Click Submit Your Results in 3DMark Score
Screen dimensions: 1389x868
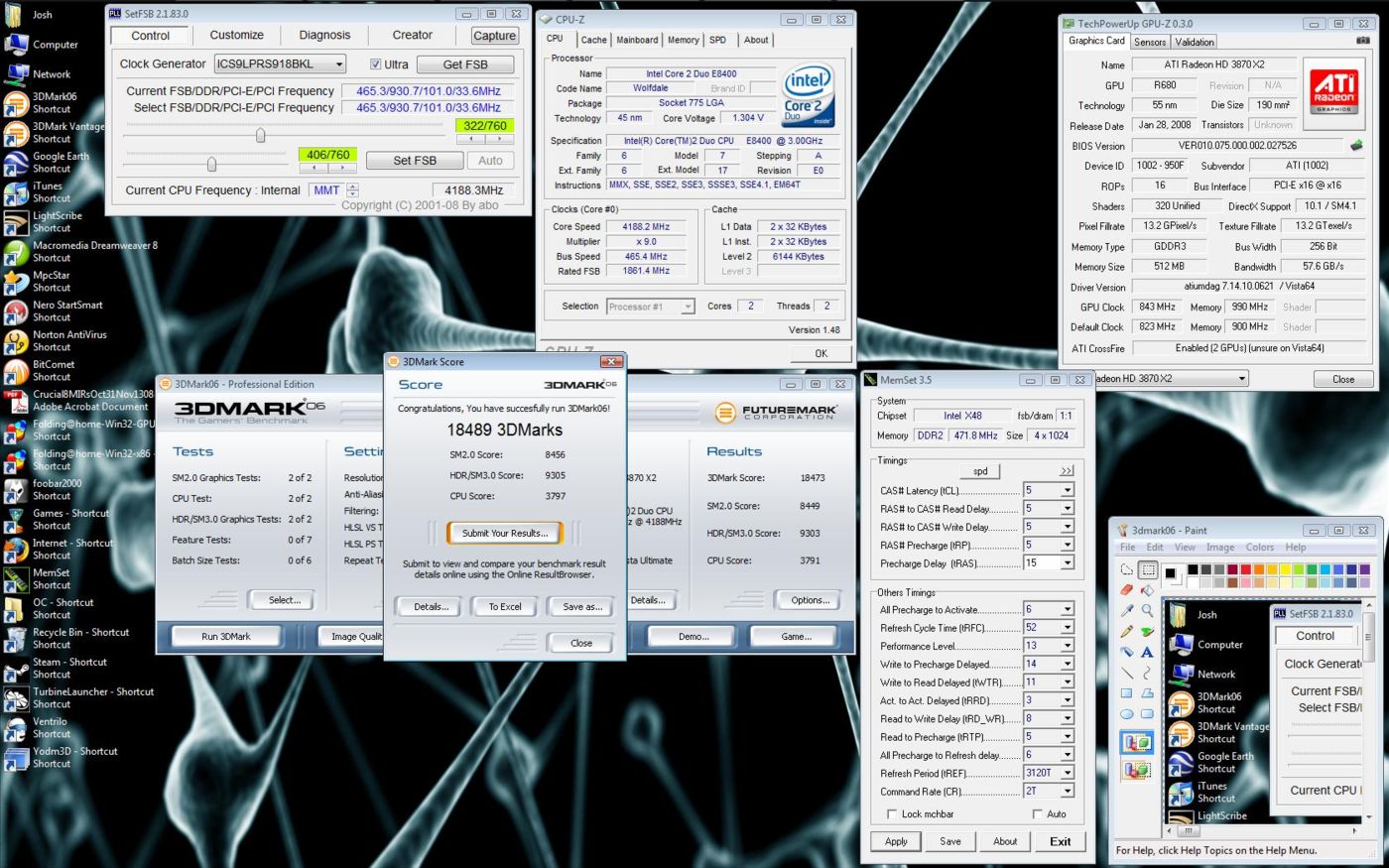[x=504, y=533]
